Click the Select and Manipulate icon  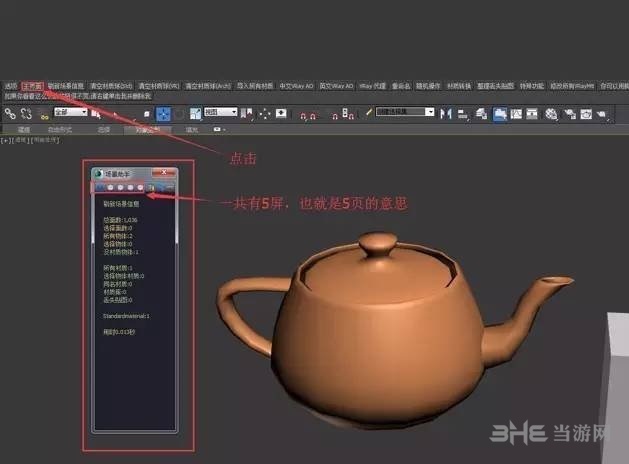pyautogui.click(x=264, y=114)
